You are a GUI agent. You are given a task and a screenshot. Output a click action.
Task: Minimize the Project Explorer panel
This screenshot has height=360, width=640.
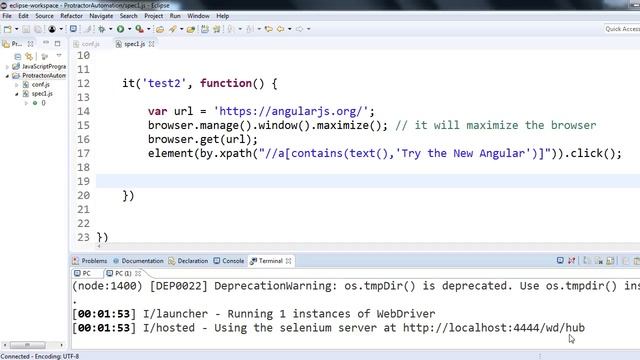click(46, 43)
